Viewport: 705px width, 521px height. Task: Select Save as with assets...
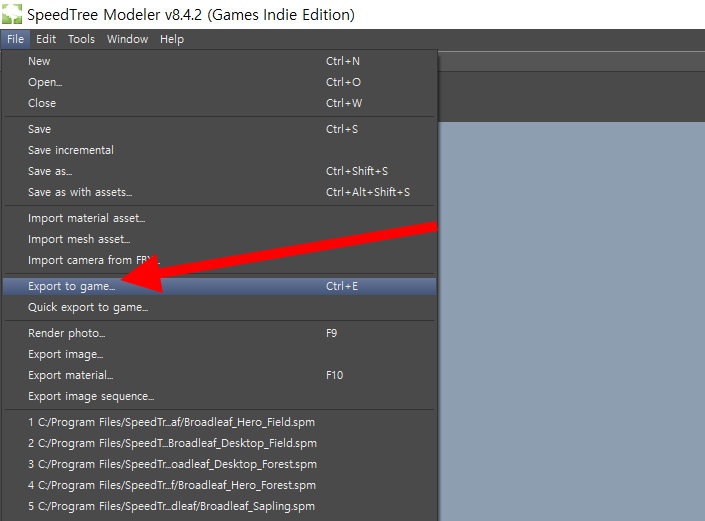pos(219,192)
